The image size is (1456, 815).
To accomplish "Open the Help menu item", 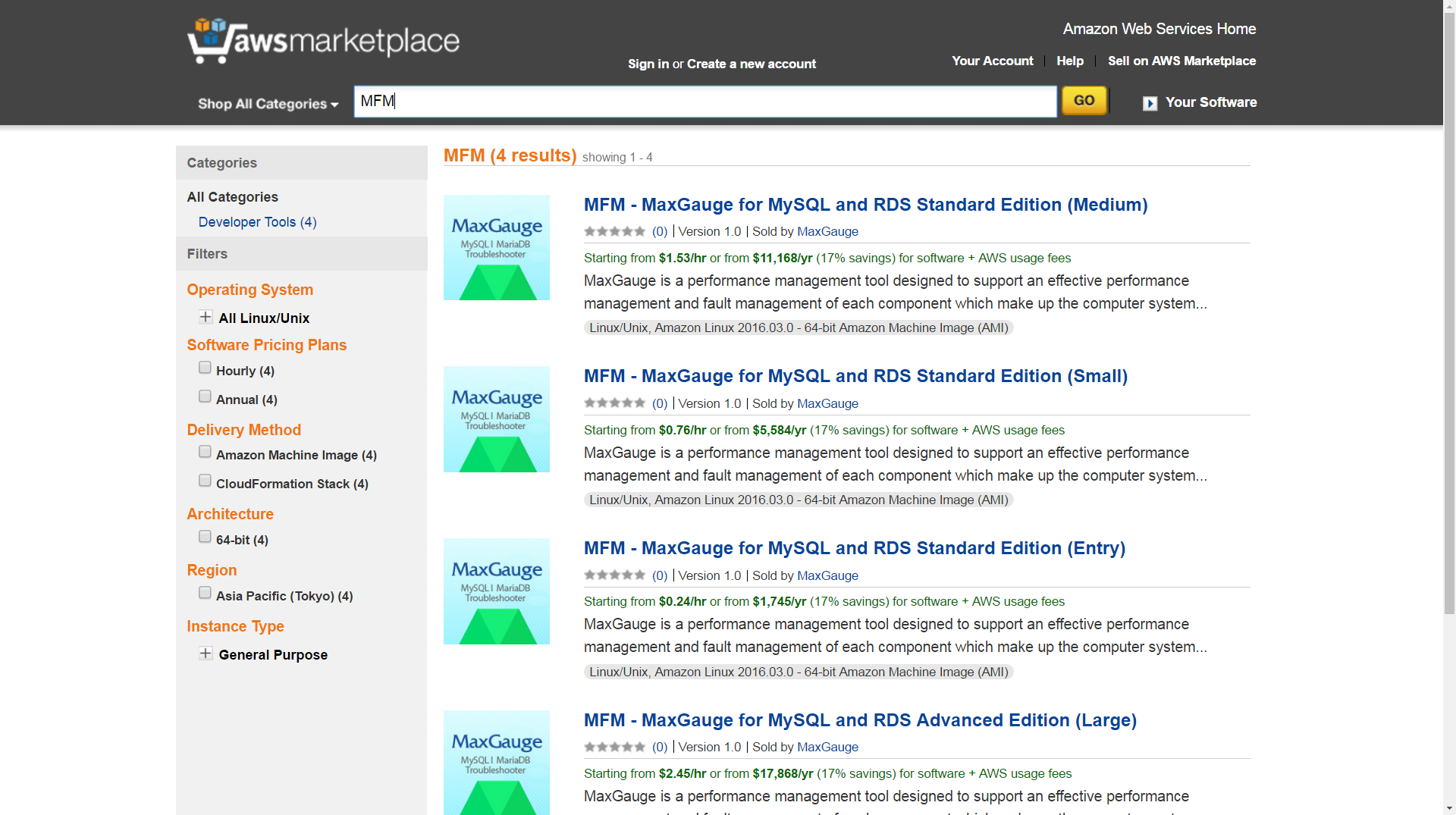I will (x=1070, y=61).
